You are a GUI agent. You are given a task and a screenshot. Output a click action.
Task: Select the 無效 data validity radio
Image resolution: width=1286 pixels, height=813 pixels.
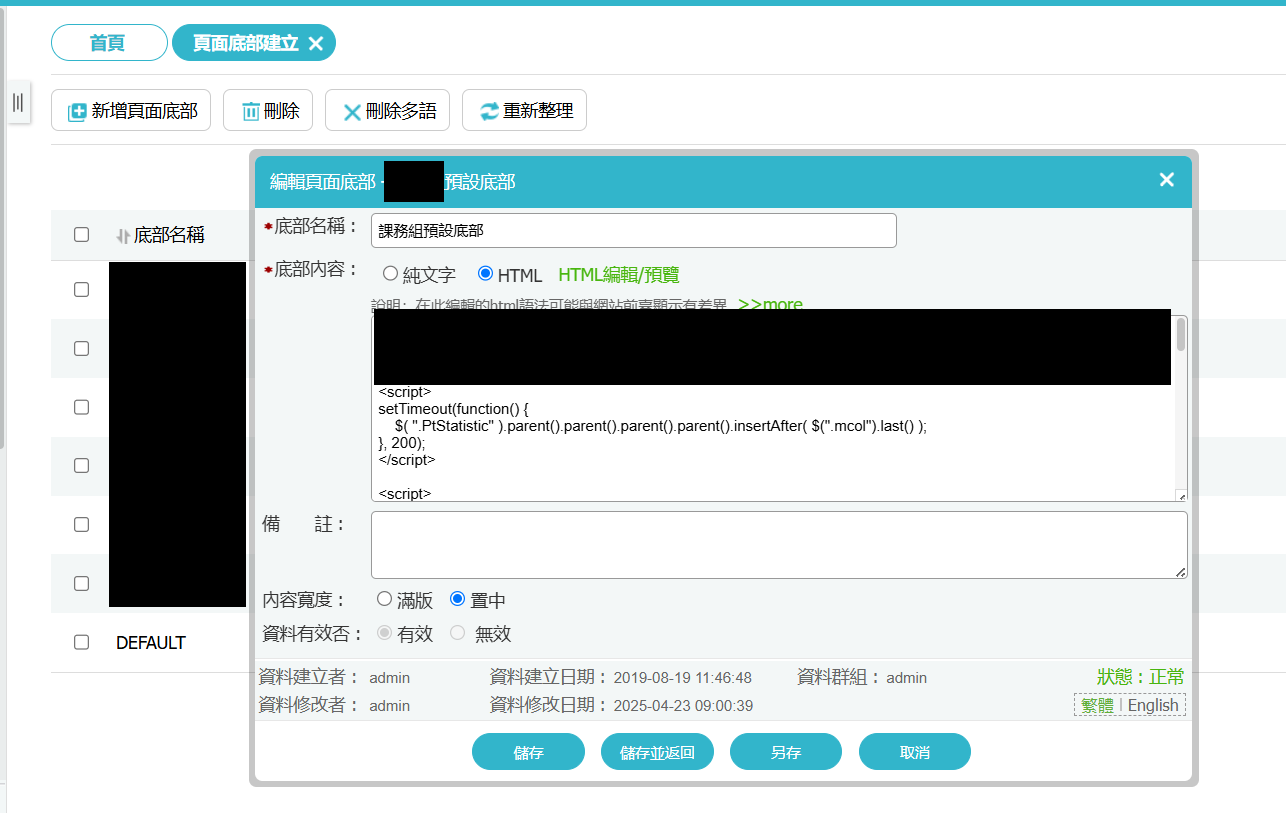point(458,632)
